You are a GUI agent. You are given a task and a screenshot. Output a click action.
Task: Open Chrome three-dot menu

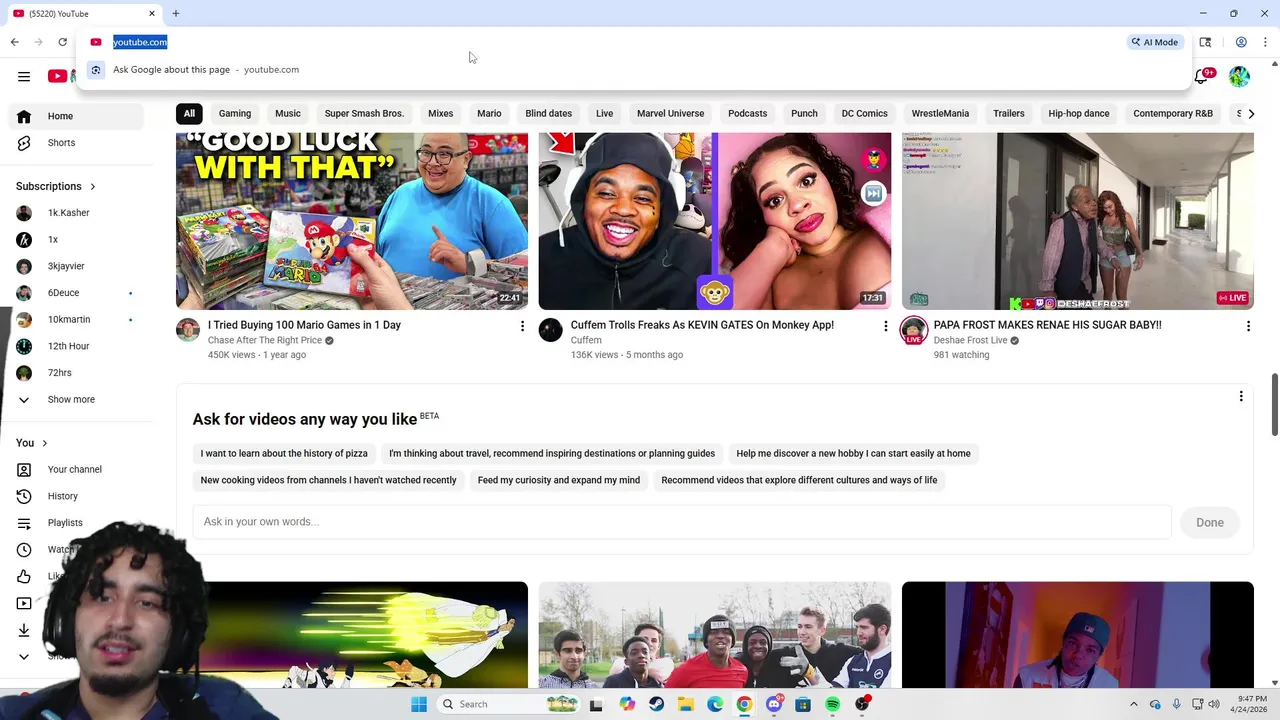pos(1265,42)
